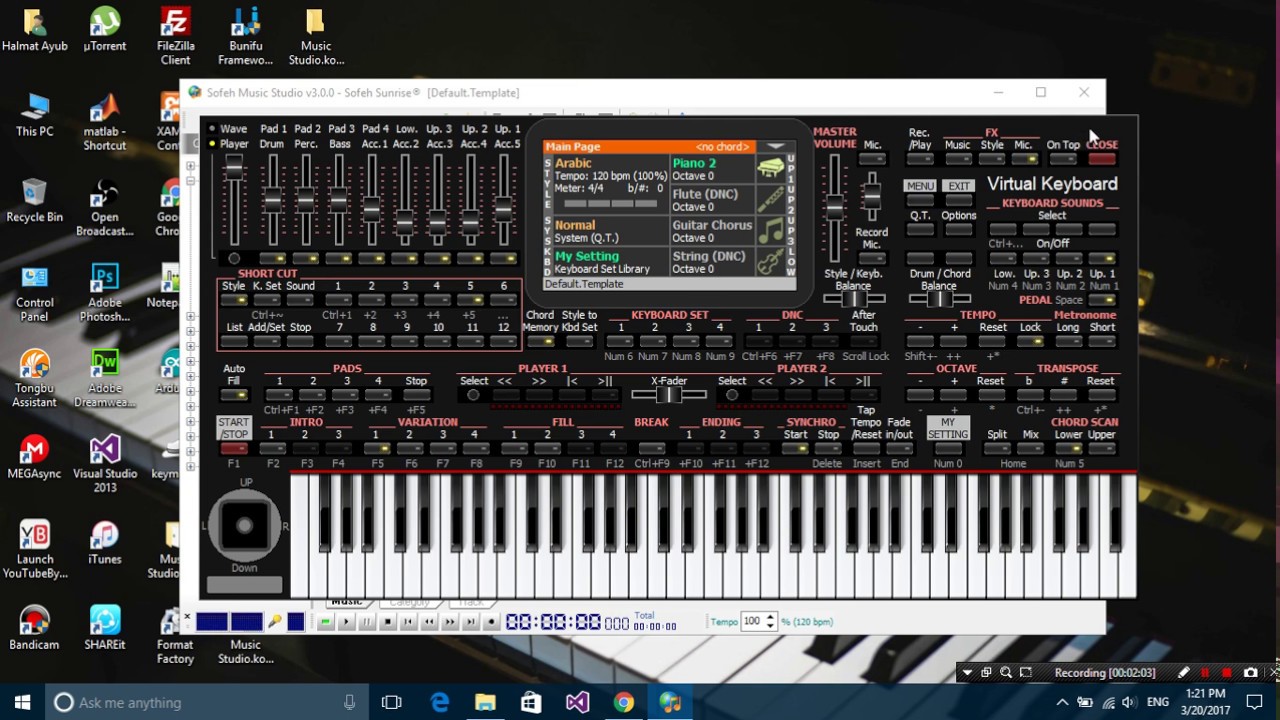
Task: Click the play button in transport bar
Action: [x=346, y=622]
